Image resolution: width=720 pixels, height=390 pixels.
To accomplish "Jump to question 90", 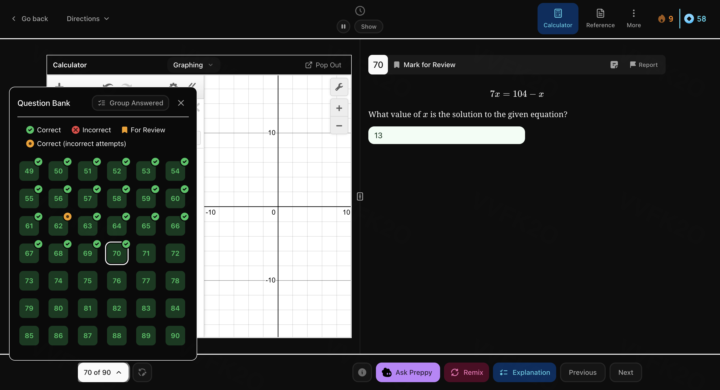I will tap(175, 335).
